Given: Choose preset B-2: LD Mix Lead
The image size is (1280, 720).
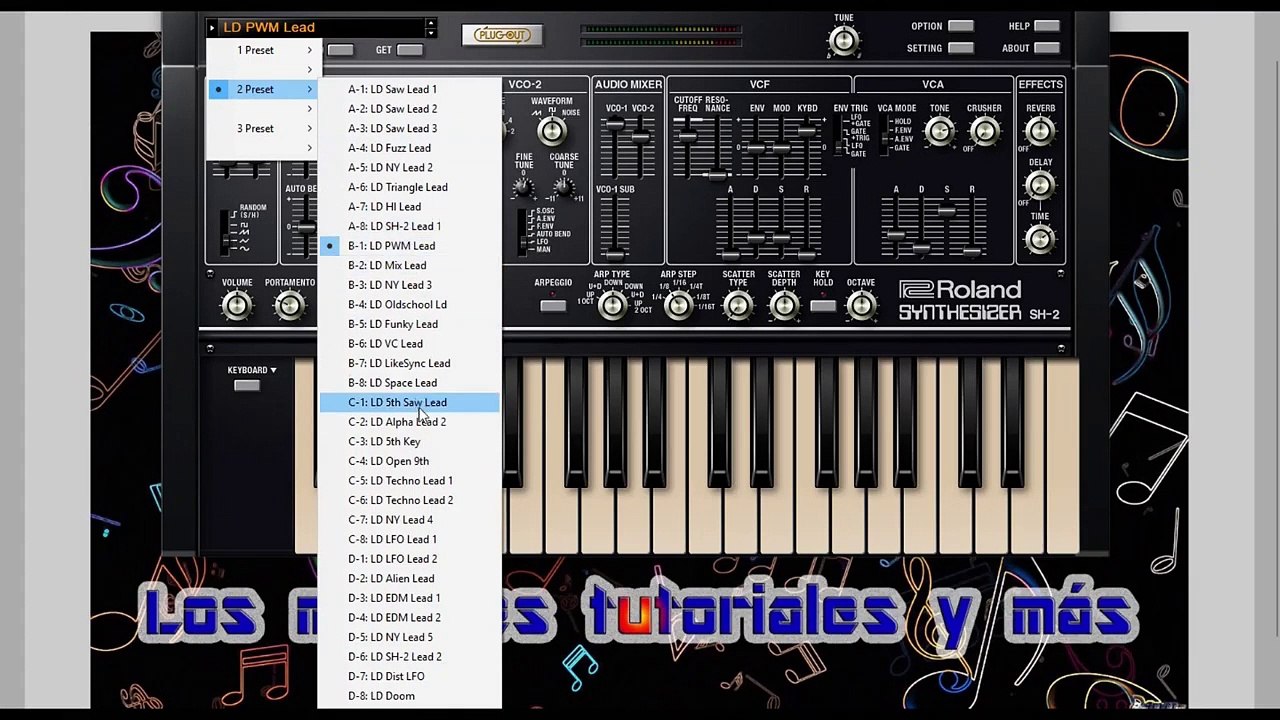Looking at the screenshot, I should [410, 265].
